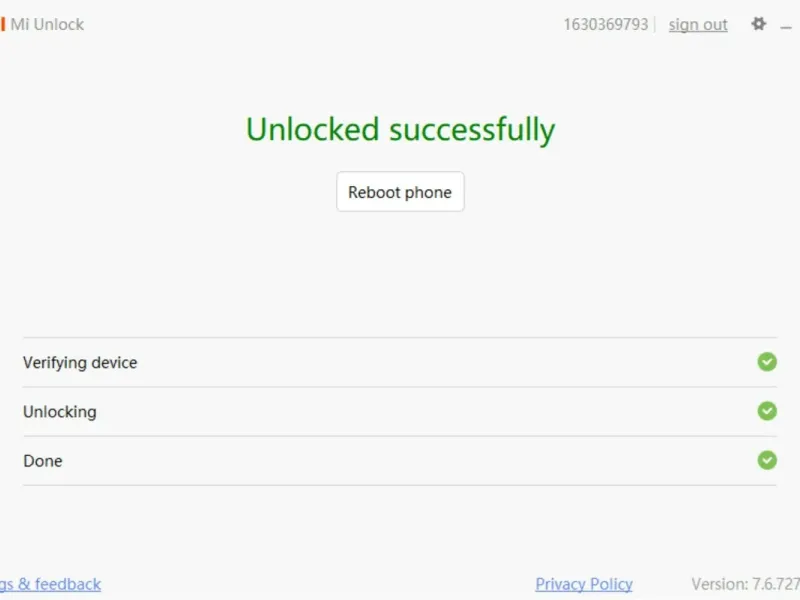This screenshot has width=800, height=600.
Task: Click the Version number text
Action: click(x=745, y=584)
